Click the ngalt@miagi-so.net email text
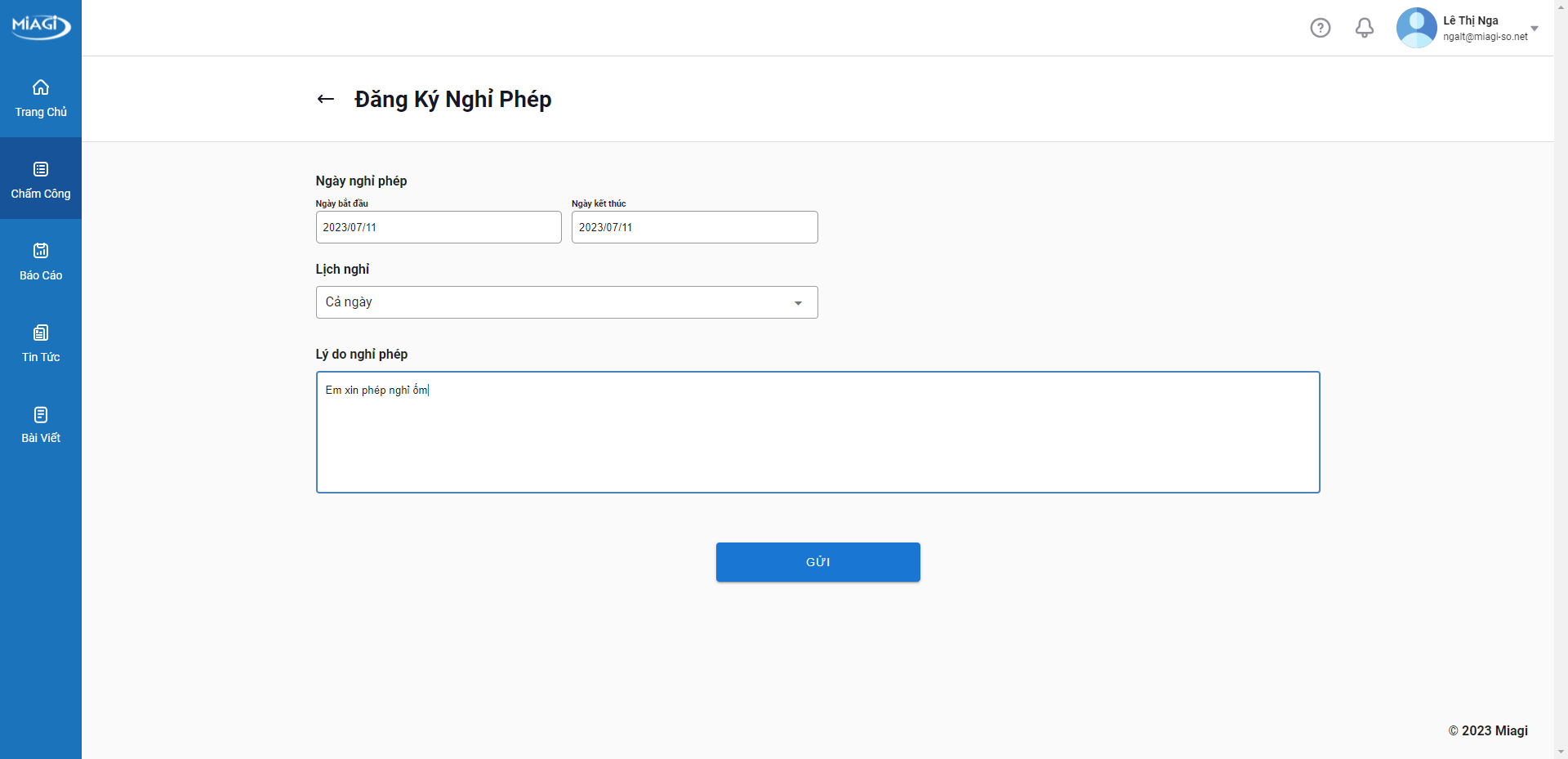Screen dimensions: 1568x759 [1485, 37]
